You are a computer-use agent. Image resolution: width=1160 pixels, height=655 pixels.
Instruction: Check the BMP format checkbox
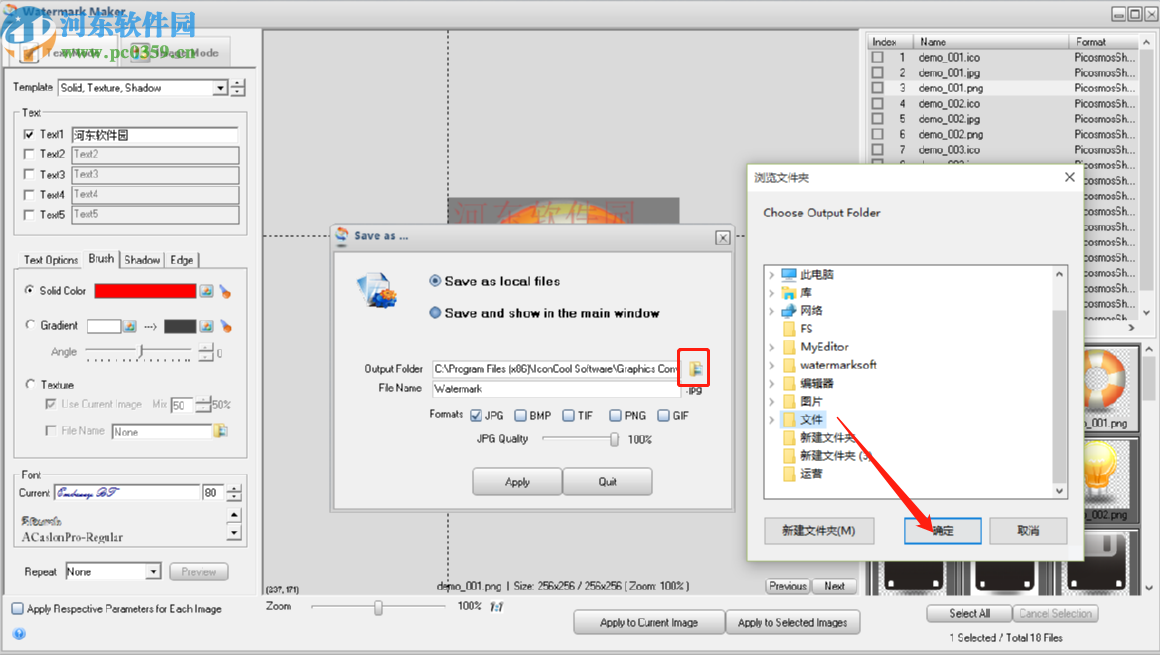(x=520, y=415)
